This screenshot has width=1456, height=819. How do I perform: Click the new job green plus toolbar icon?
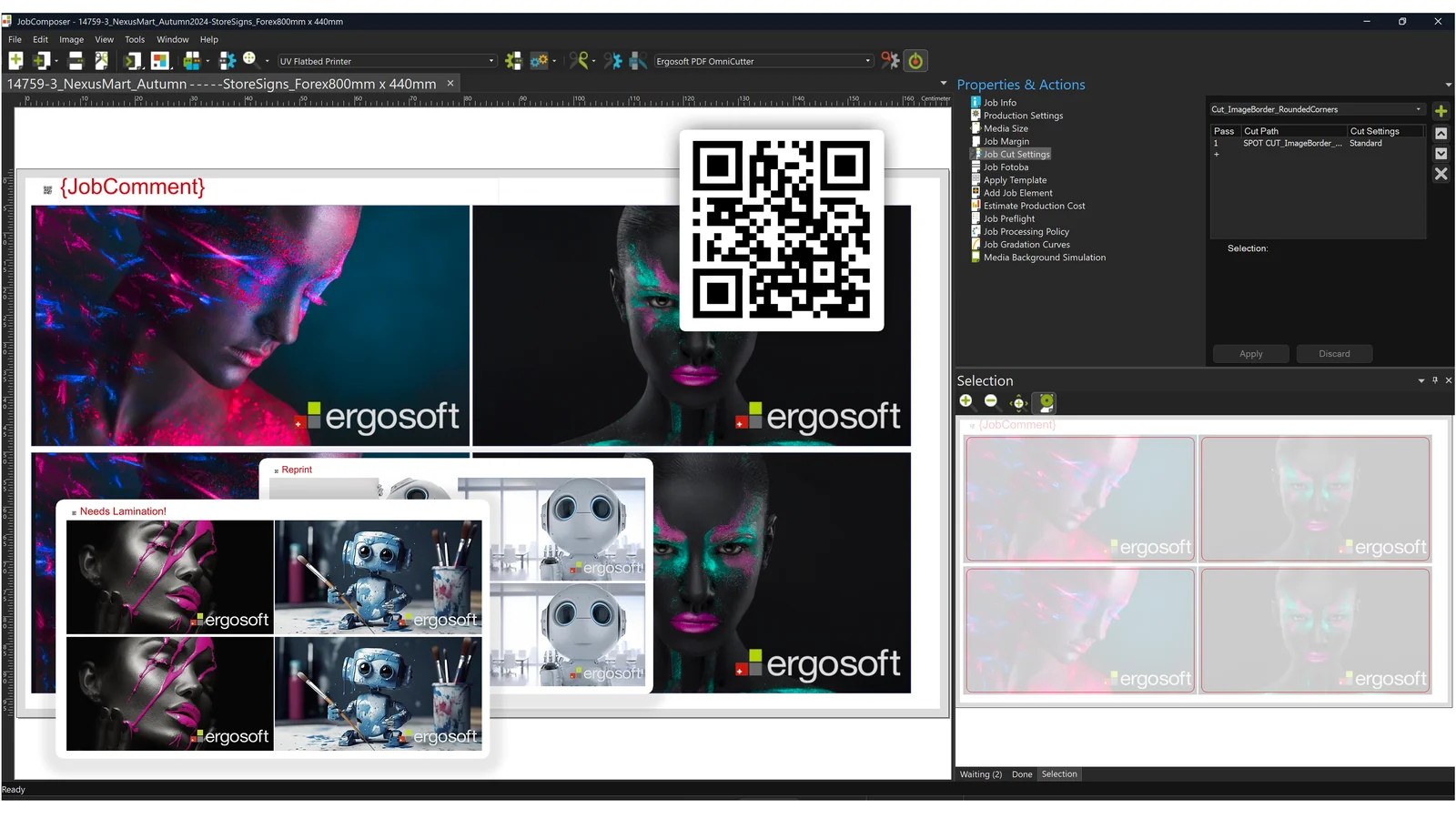[x=15, y=60]
